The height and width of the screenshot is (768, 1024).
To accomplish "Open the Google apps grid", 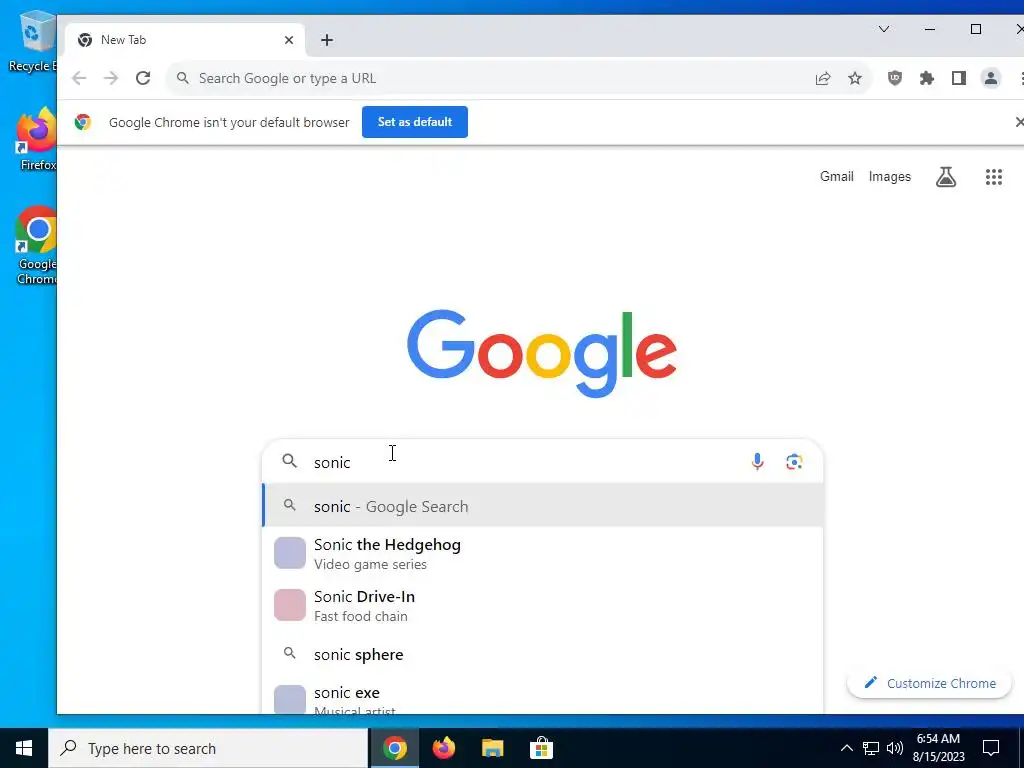I will click(993, 176).
